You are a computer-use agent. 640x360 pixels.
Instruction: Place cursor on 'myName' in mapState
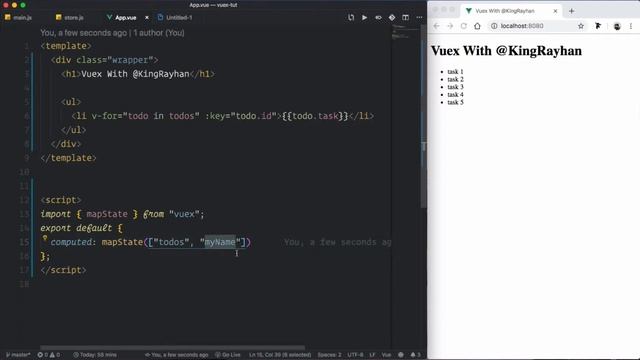coord(220,242)
